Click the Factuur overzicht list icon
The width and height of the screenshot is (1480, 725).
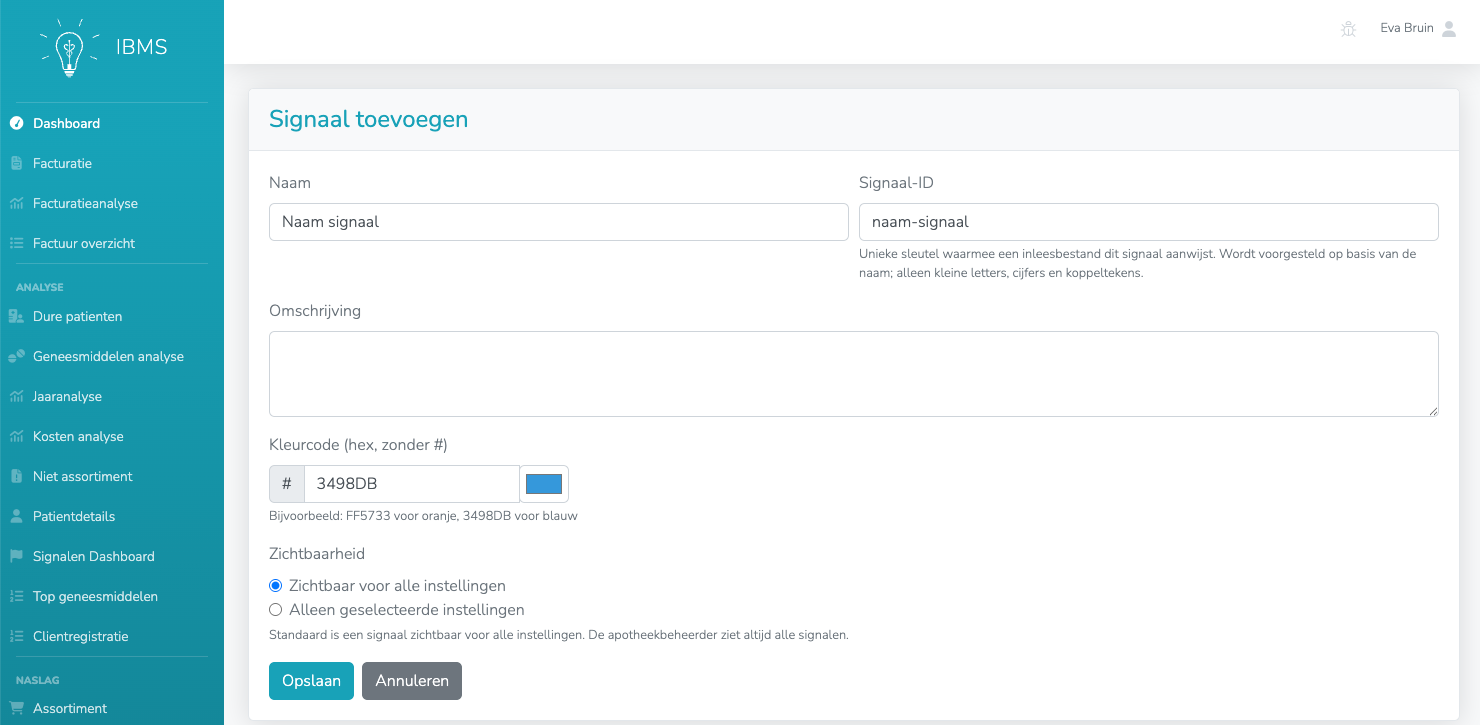coord(16,244)
